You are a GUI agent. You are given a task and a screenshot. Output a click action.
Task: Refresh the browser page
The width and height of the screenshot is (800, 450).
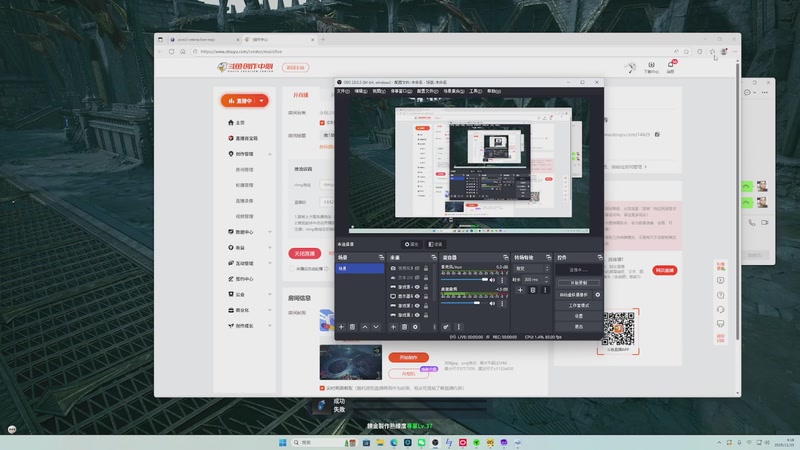[171, 52]
